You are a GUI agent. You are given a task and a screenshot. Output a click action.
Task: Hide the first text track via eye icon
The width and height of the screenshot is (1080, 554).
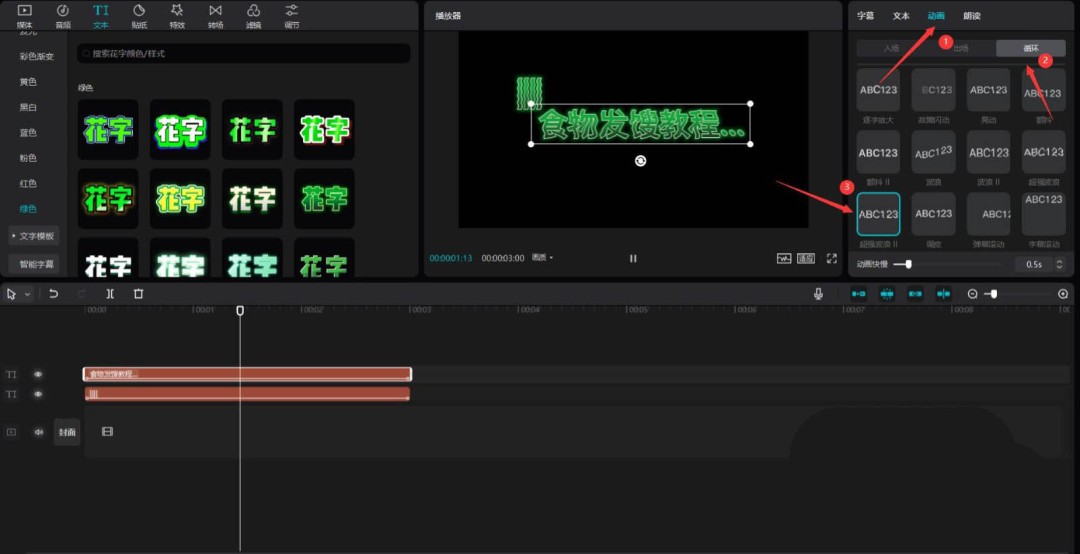click(38, 374)
